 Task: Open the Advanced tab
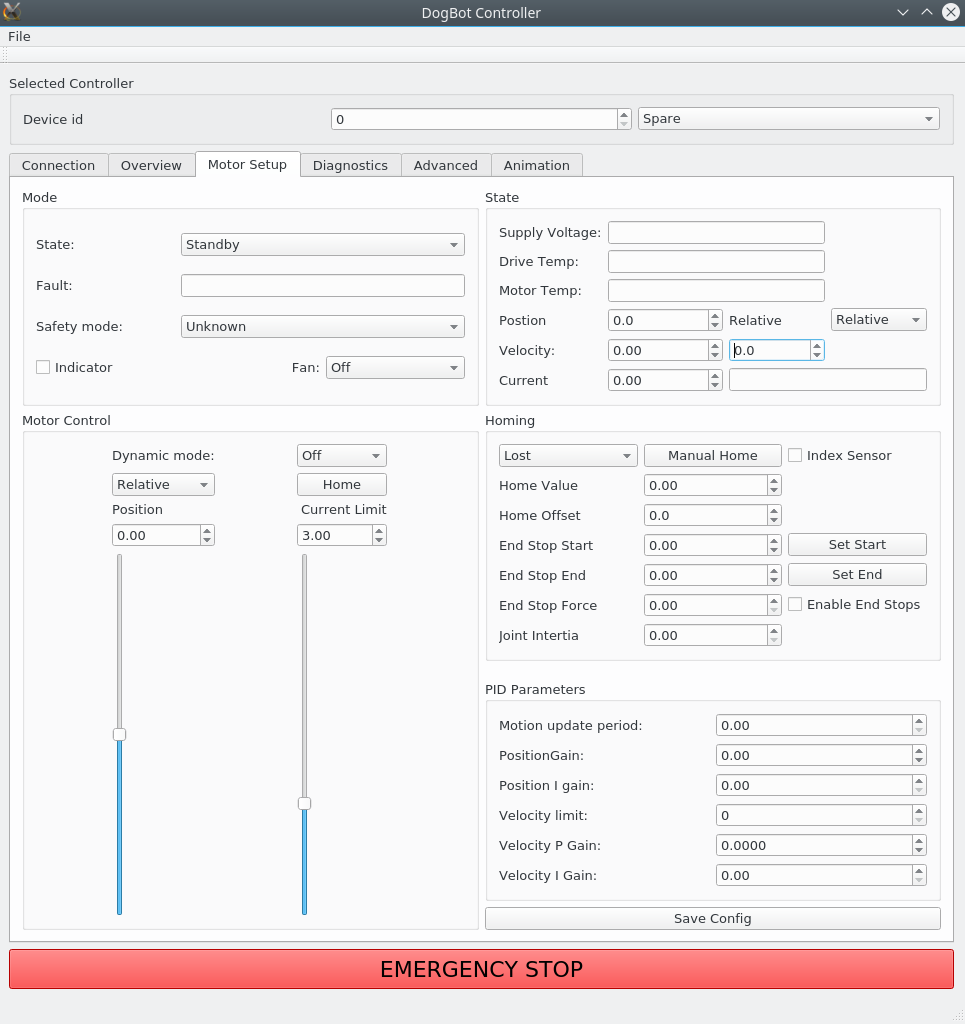point(445,165)
